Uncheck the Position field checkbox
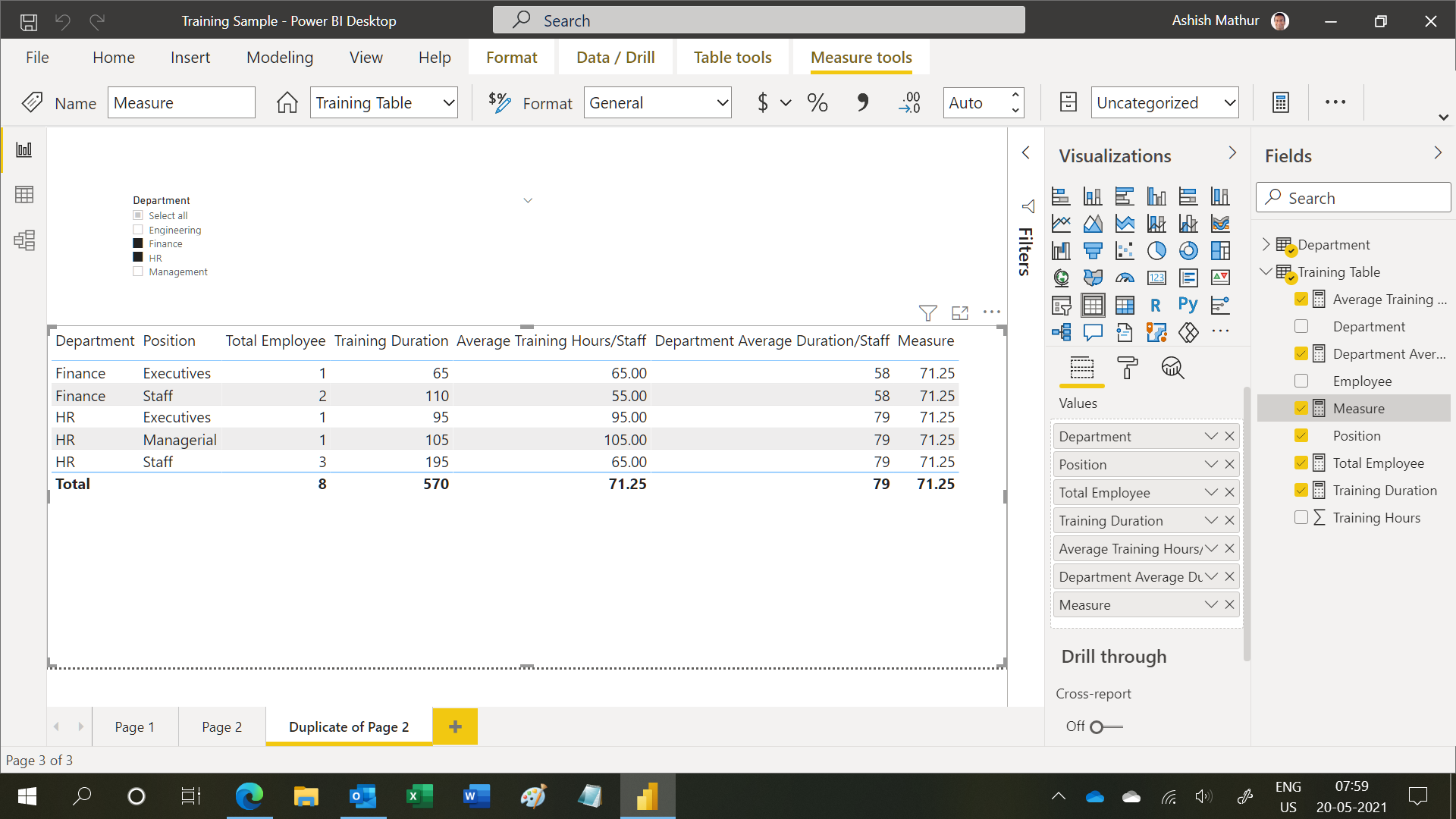The width and height of the screenshot is (1456, 819). [1301, 436]
